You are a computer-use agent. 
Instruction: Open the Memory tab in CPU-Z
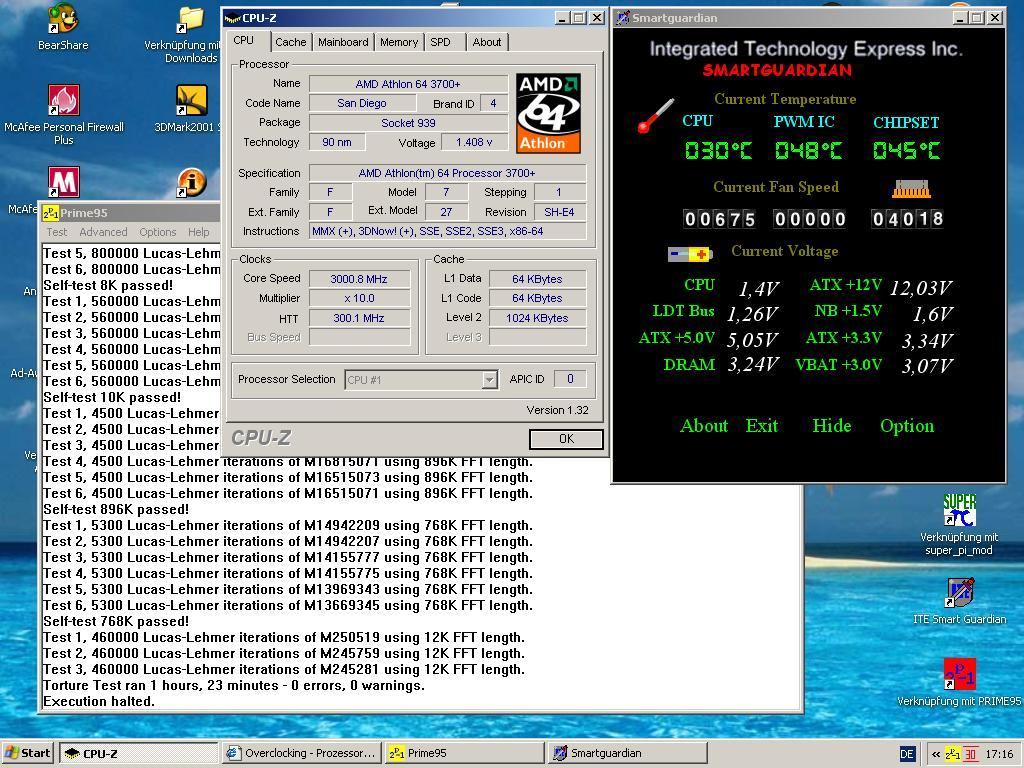pos(398,42)
